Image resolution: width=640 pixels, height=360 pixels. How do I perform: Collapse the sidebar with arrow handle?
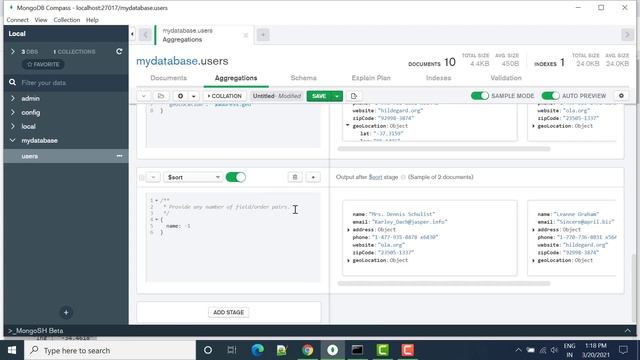pyautogui.click(x=132, y=34)
